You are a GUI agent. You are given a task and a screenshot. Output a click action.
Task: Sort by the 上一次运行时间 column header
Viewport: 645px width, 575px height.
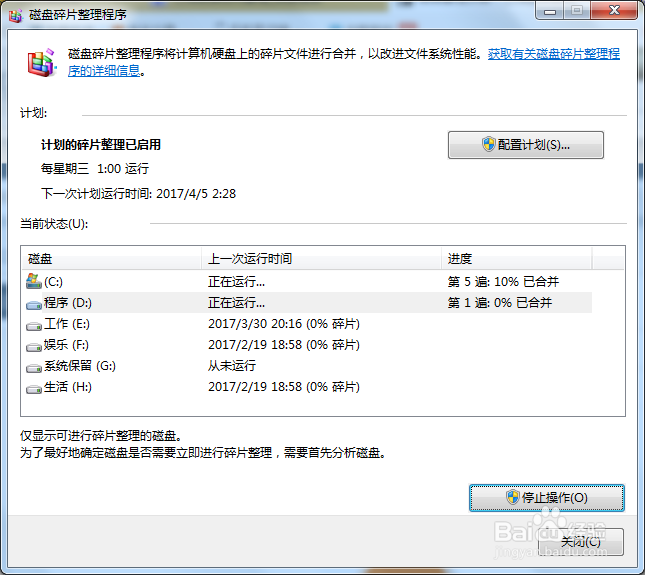point(321,258)
